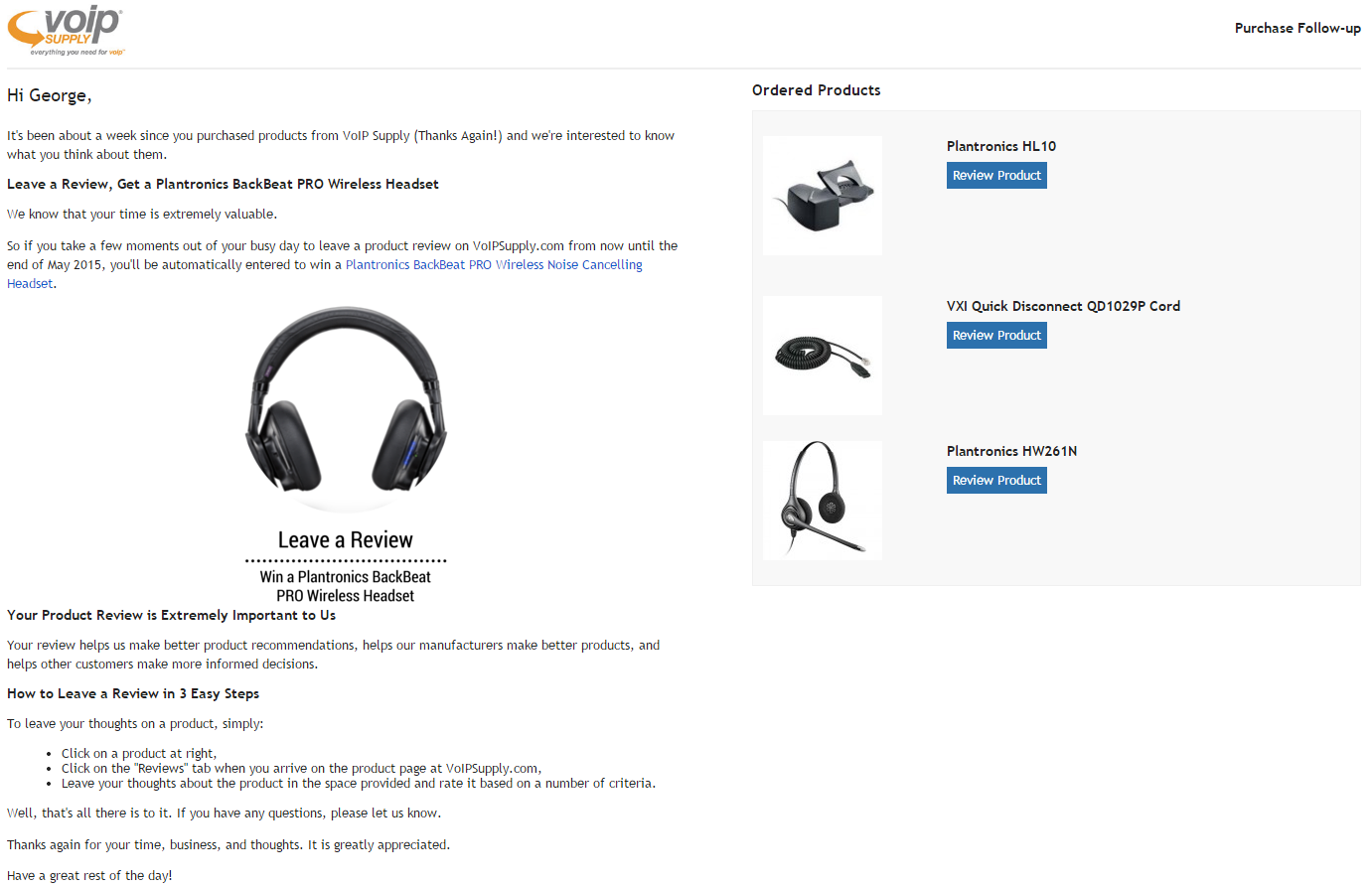The image size is (1372, 888).
Task: Review the Plantronics HW261N product
Action: (x=996, y=481)
